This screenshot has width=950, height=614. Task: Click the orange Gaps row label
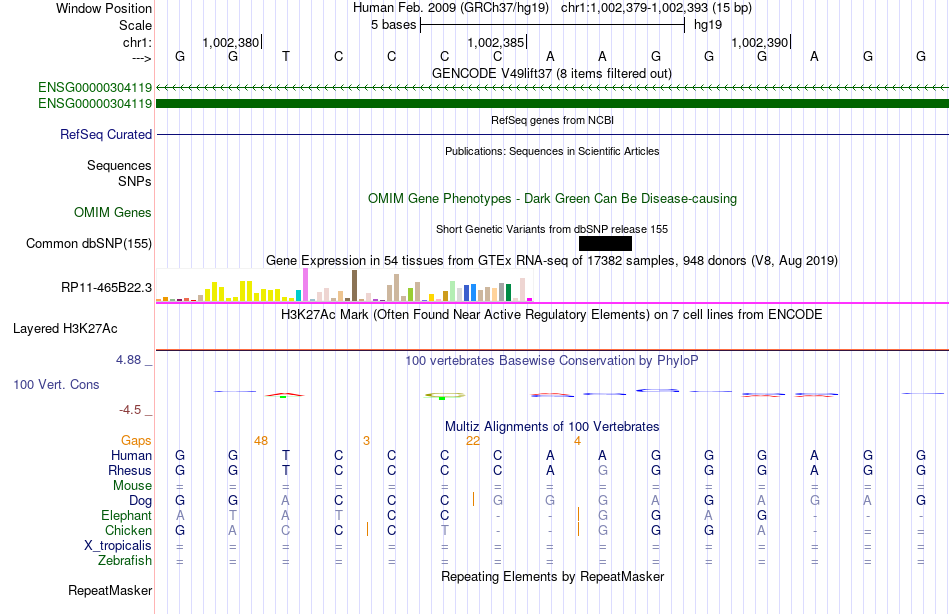click(136, 441)
